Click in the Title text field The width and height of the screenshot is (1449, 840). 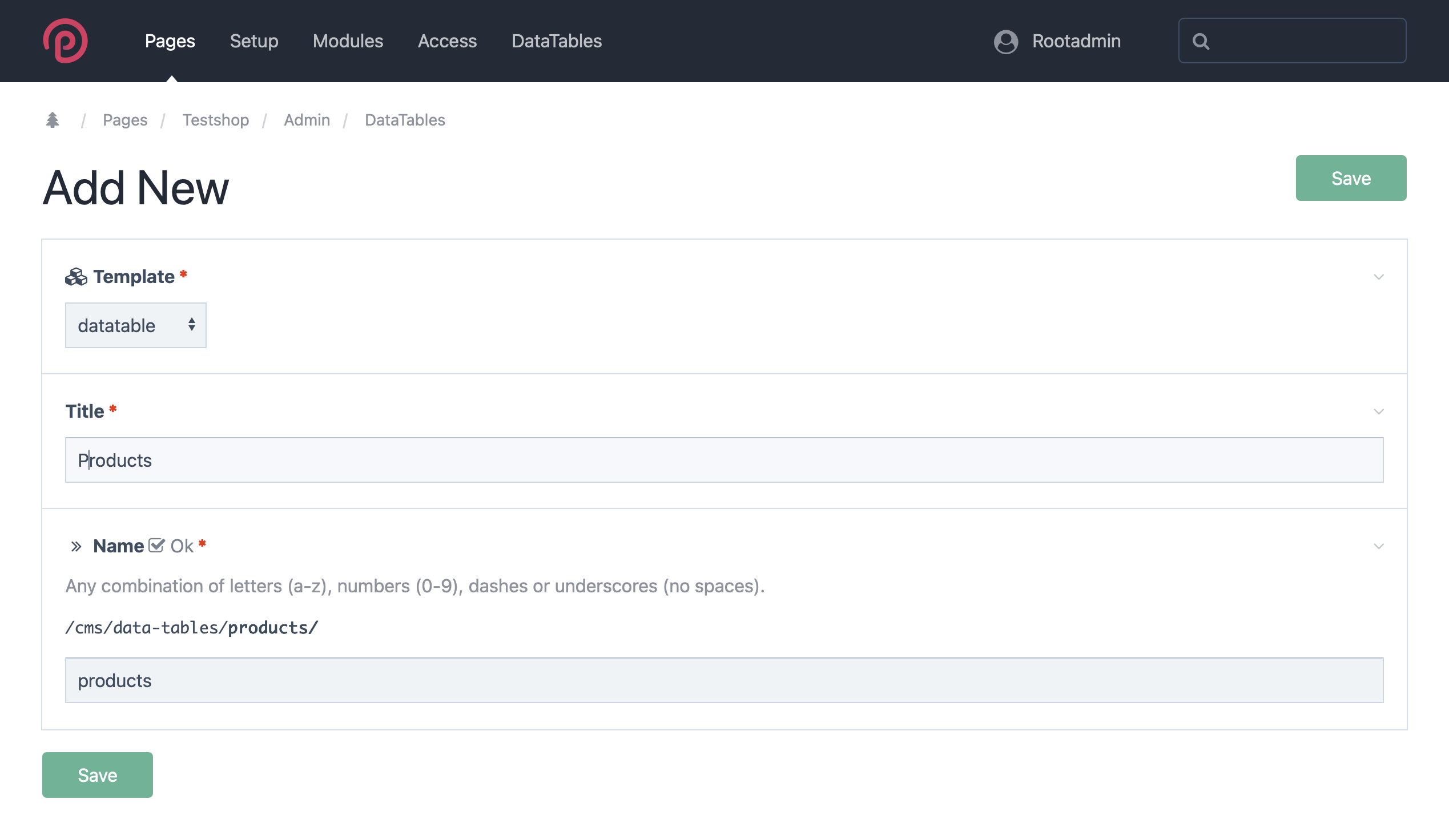click(x=724, y=459)
